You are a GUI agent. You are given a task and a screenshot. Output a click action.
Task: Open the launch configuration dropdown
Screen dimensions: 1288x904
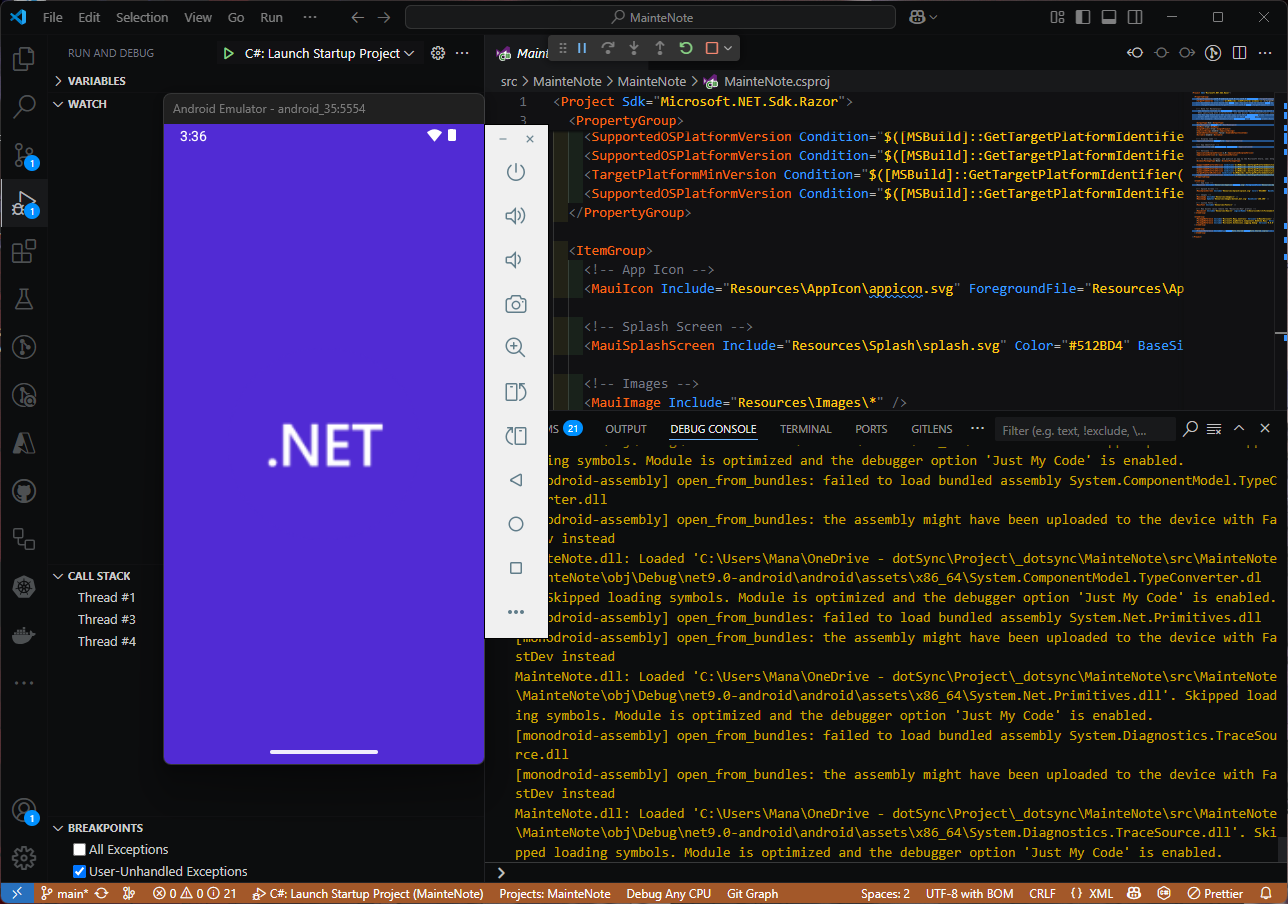(x=330, y=54)
